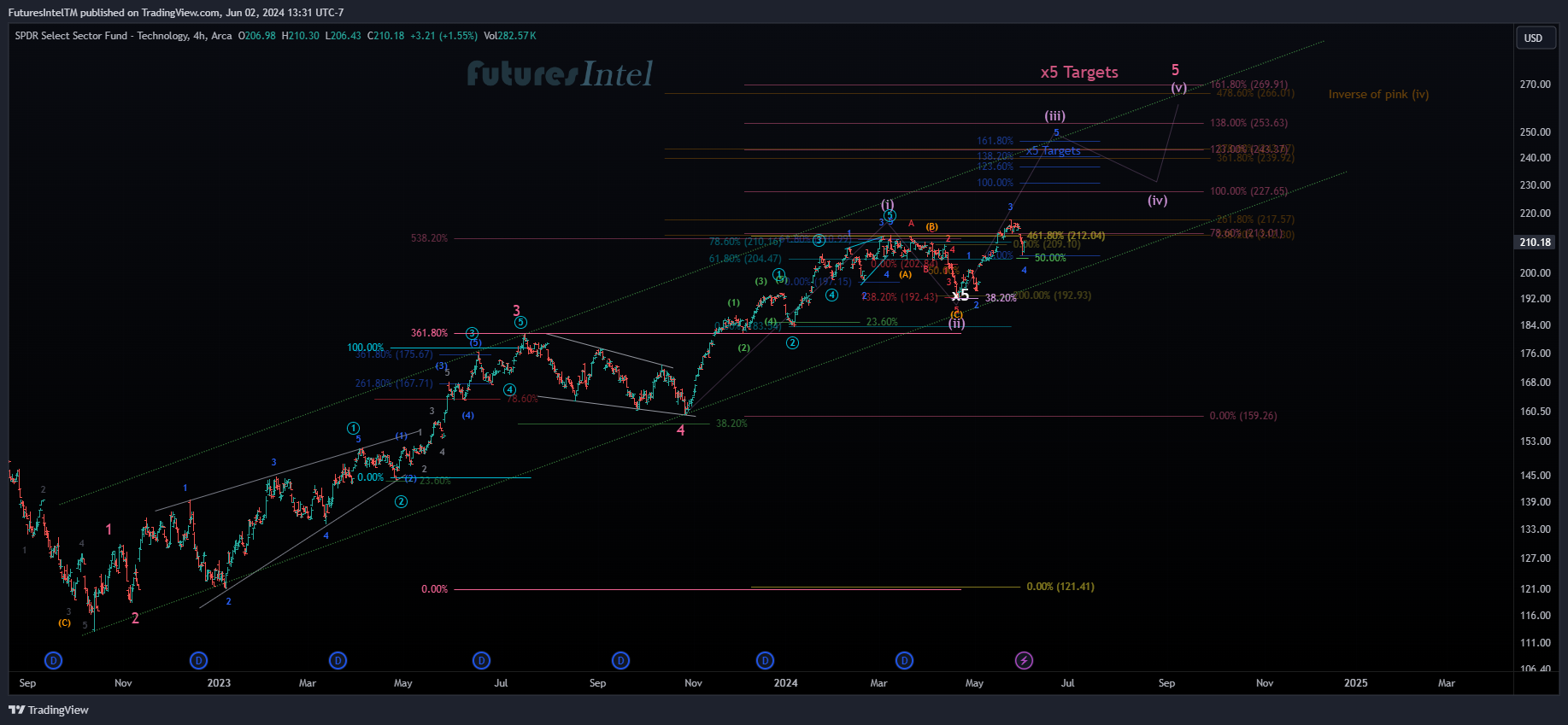
Task: Click the 160.50 price axis label
Action: [x=1535, y=412]
